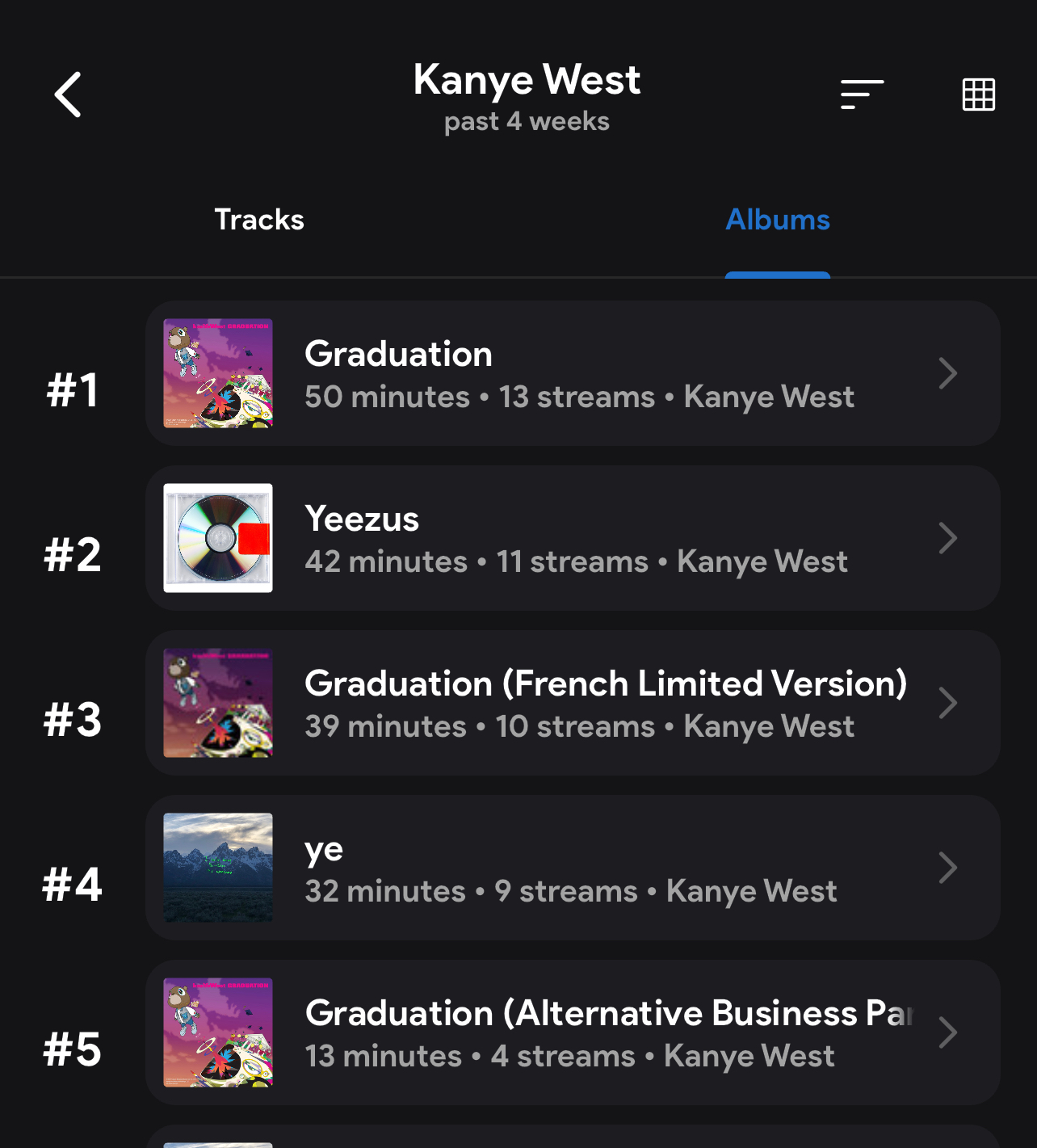Select the Albums tab
The height and width of the screenshot is (1148, 1037).
coord(777,220)
